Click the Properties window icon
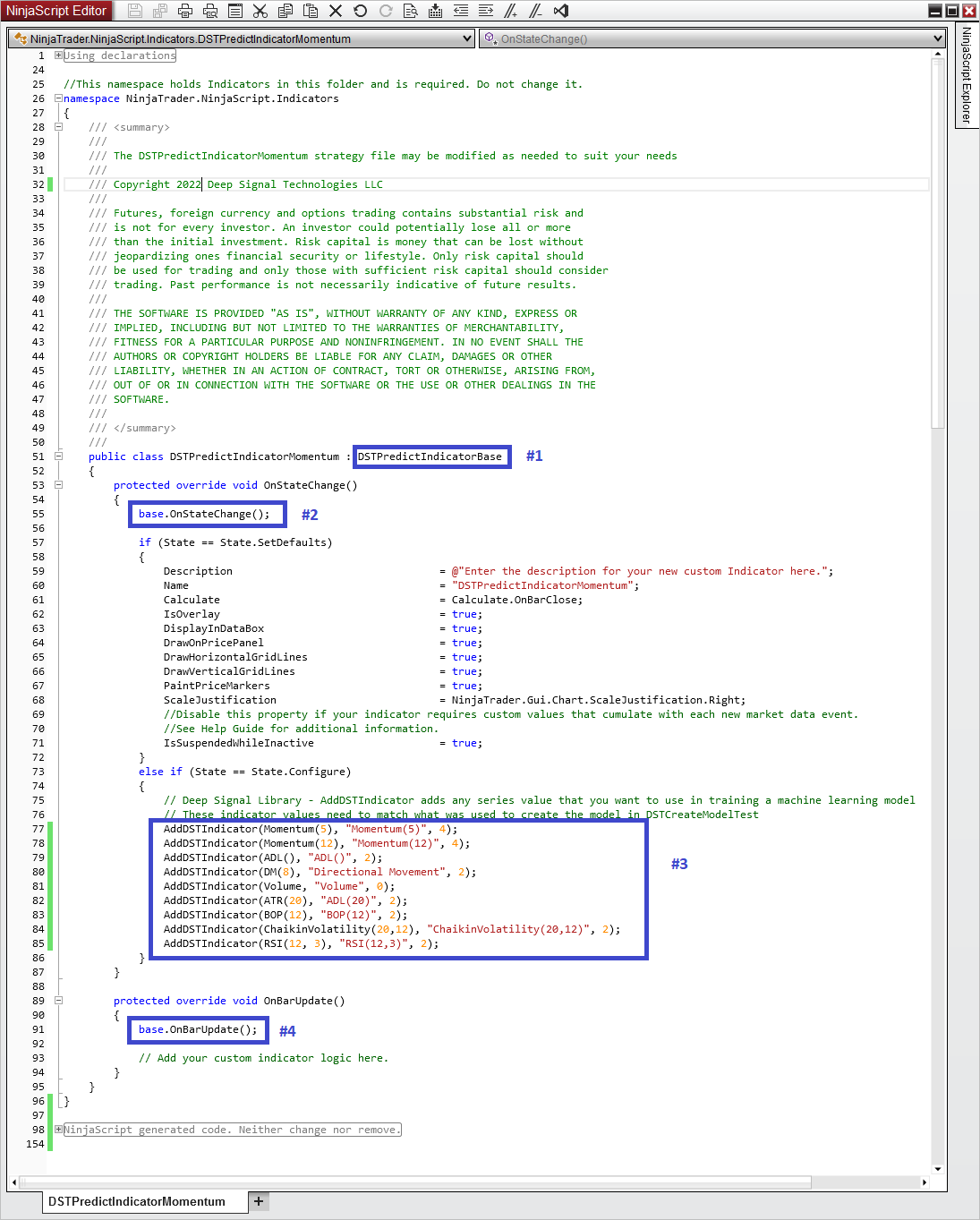This screenshot has width=980, height=1220. (235, 11)
